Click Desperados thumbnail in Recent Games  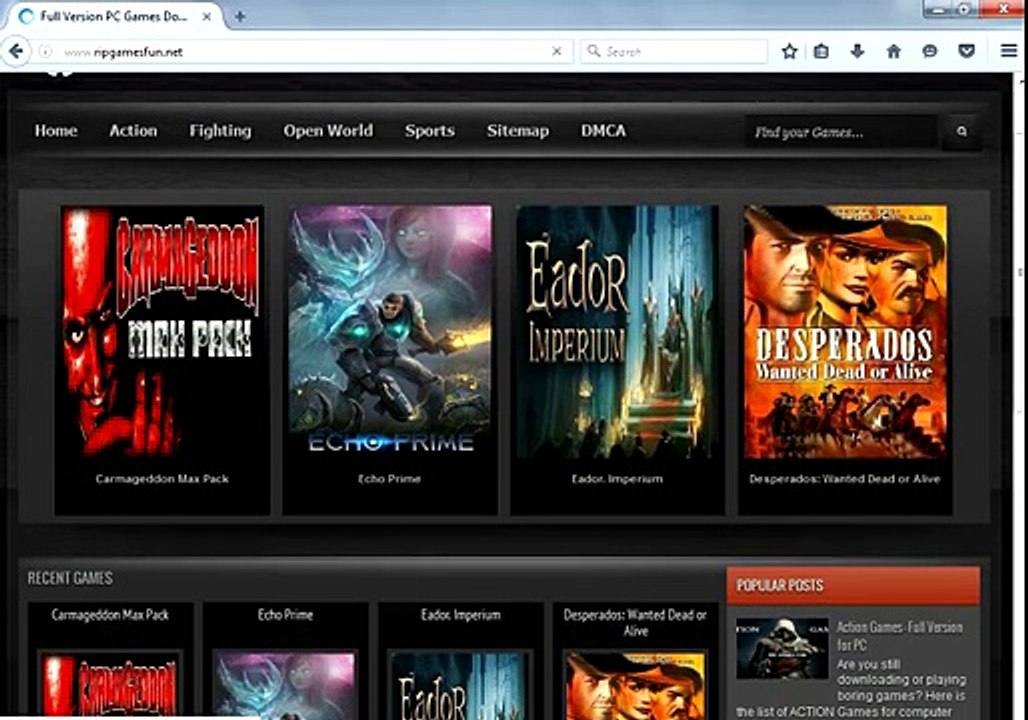(x=635, y=685)
